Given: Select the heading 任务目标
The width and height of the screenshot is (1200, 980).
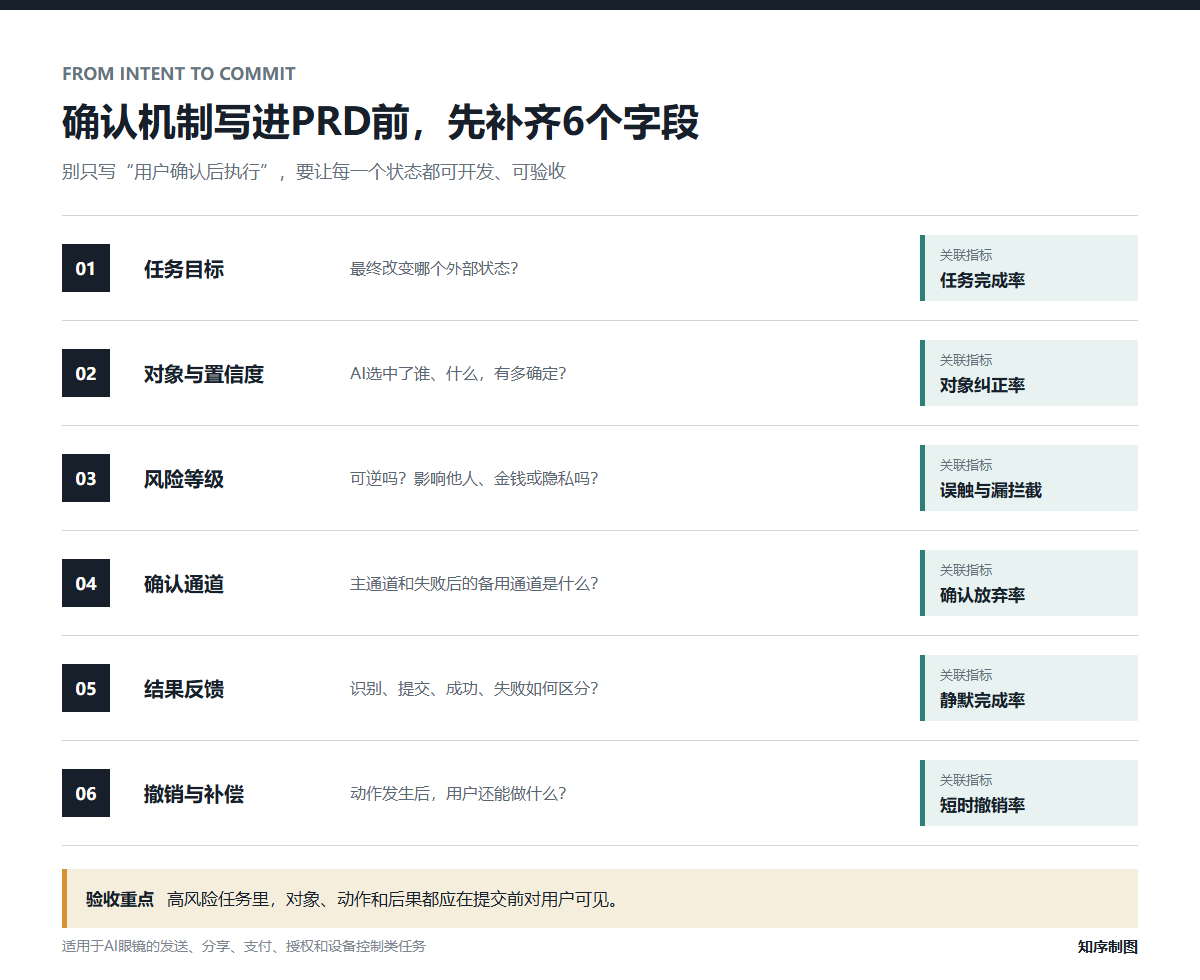Looking at the screenshot, I should [184, 269].
